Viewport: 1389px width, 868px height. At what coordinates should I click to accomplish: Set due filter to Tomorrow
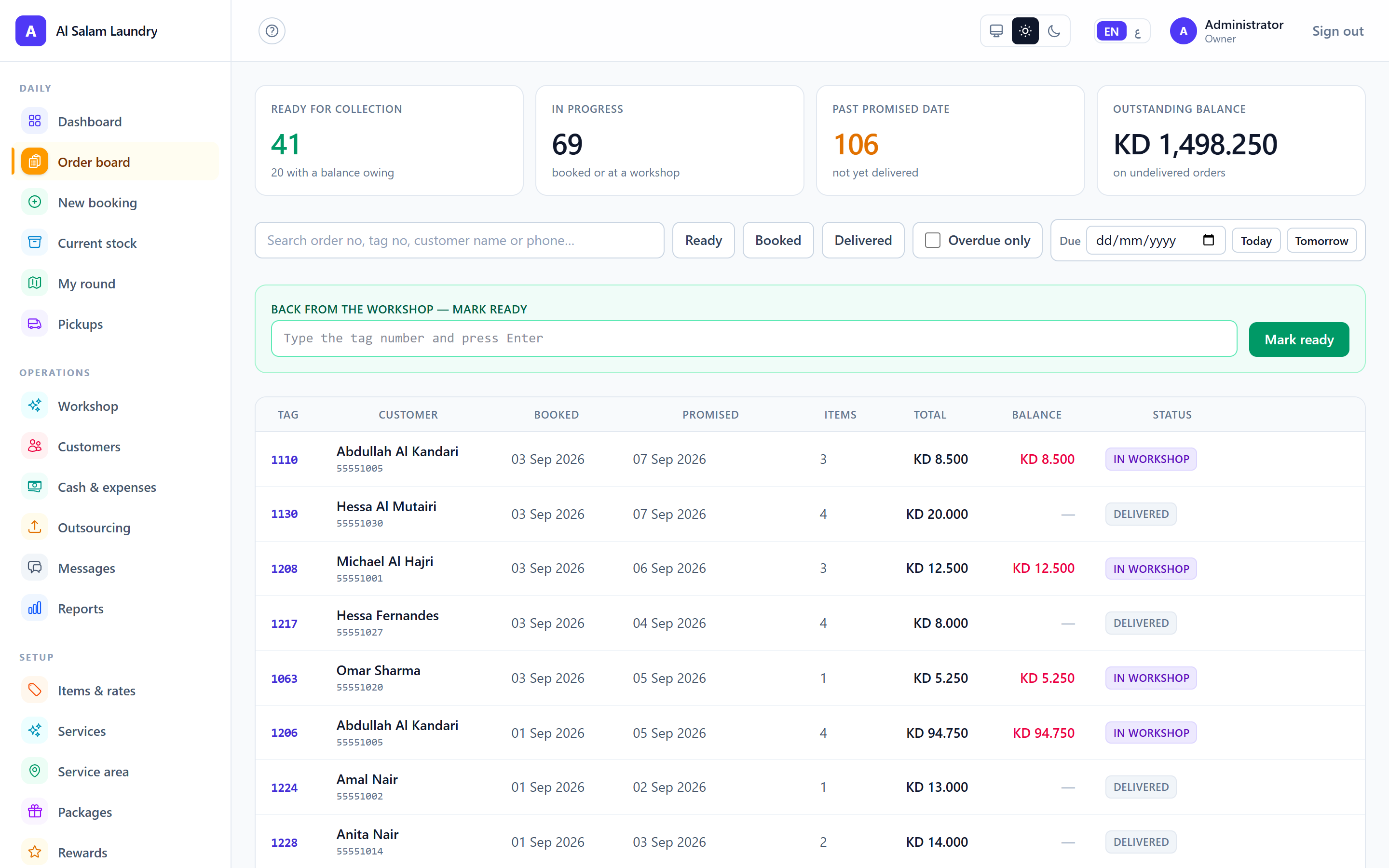point(1321,241)
